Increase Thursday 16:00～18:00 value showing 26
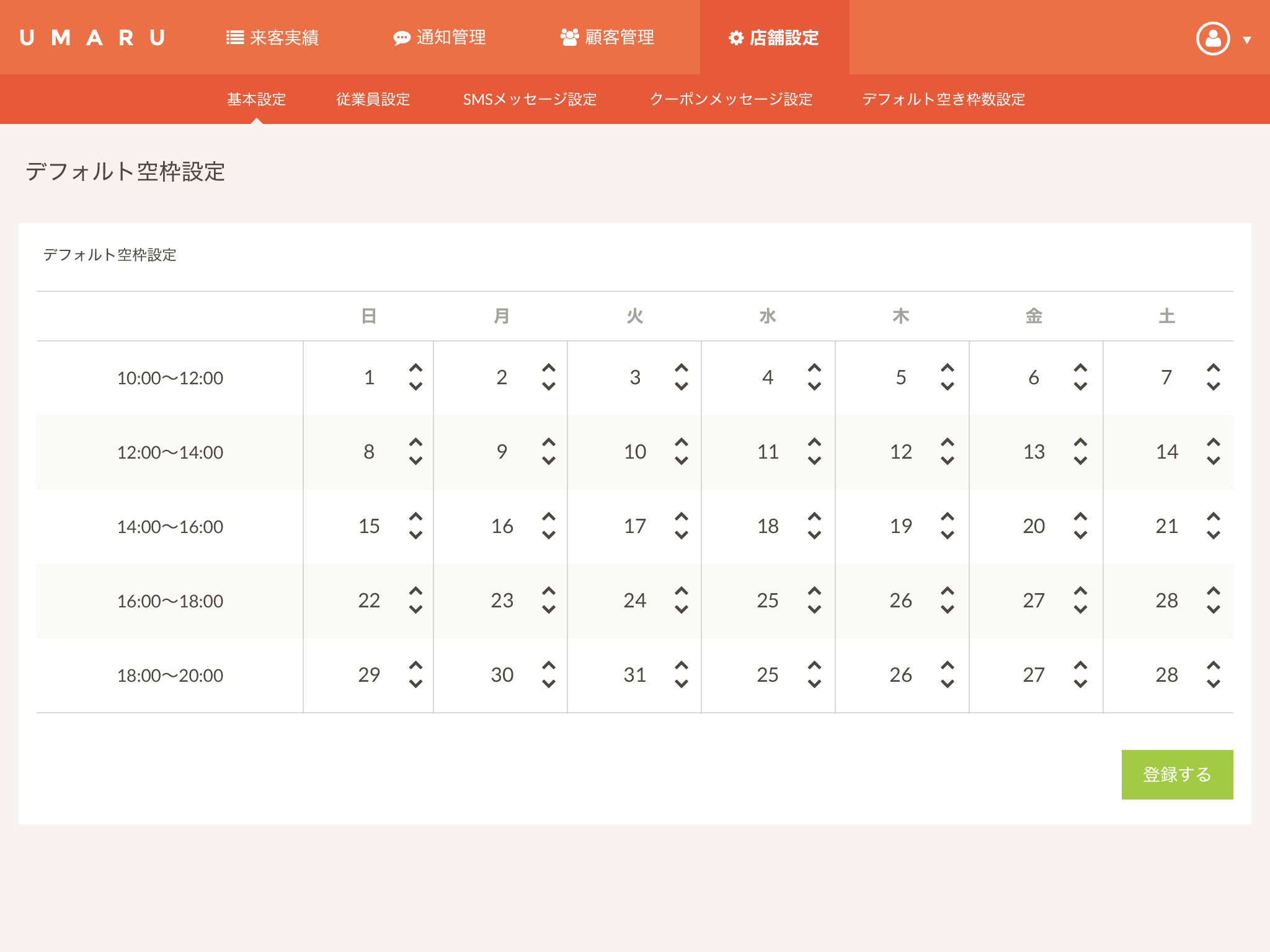The height and width of the screenshot is (952, 1270). click(x=948, y=591)
